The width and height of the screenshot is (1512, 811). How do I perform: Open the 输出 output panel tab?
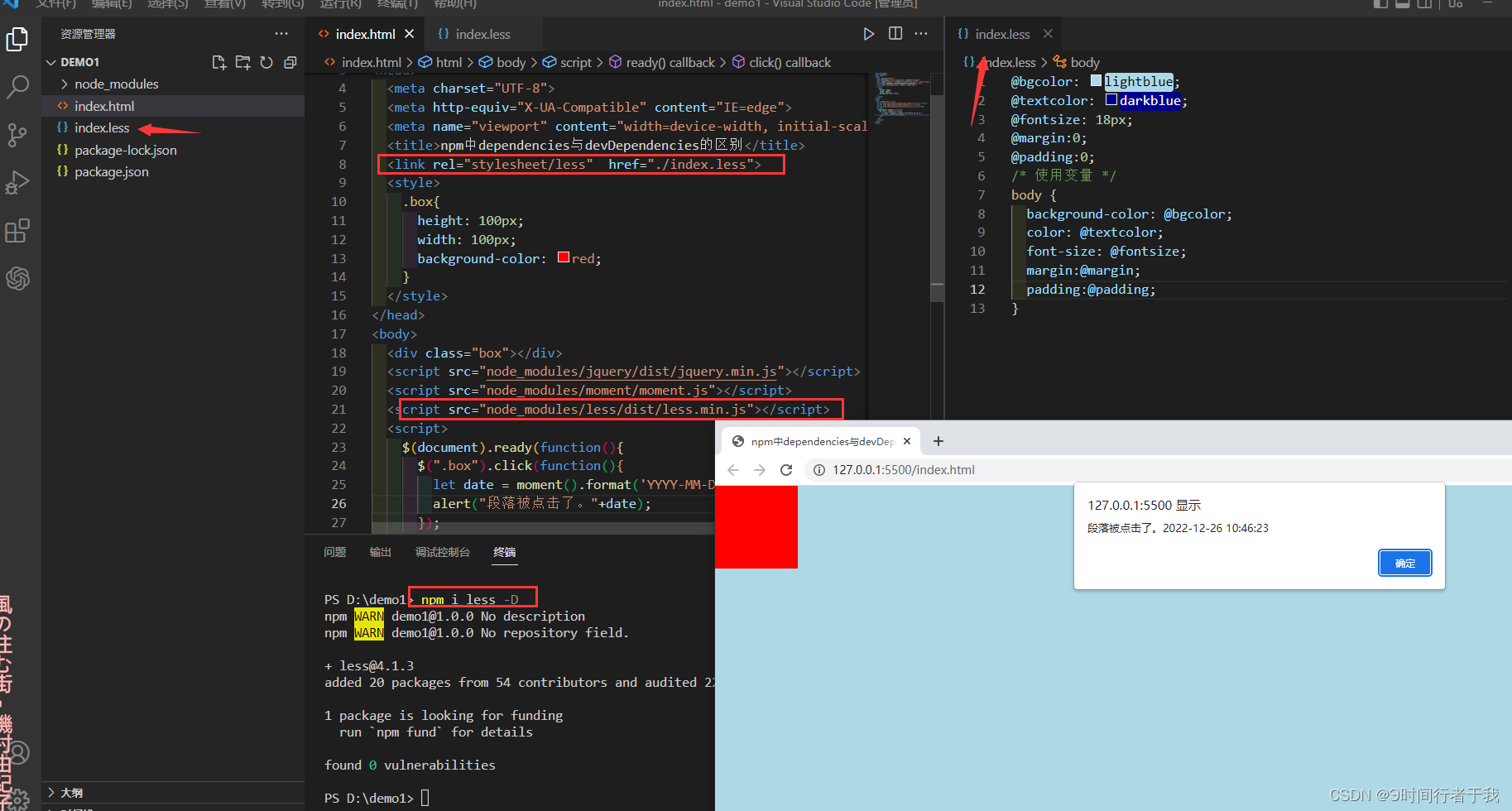381,552
